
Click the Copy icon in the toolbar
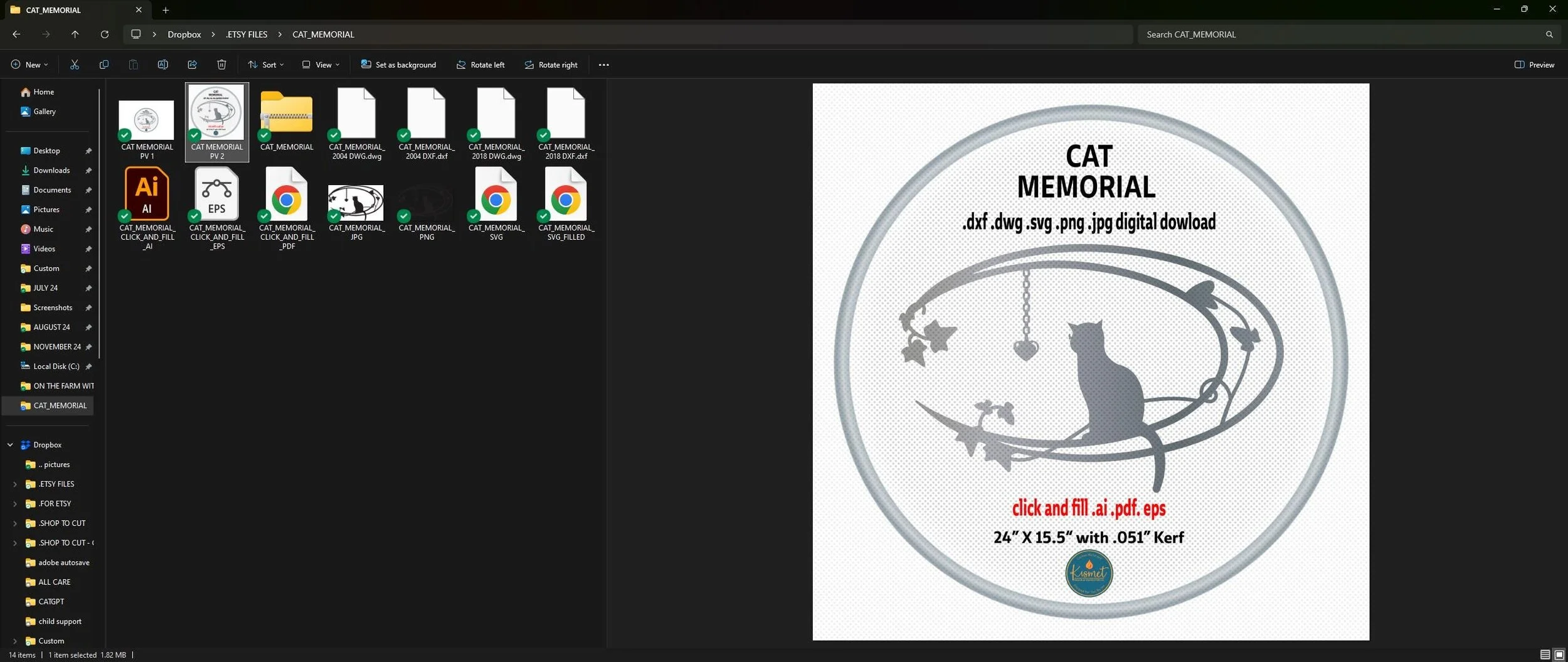point(104,65)
